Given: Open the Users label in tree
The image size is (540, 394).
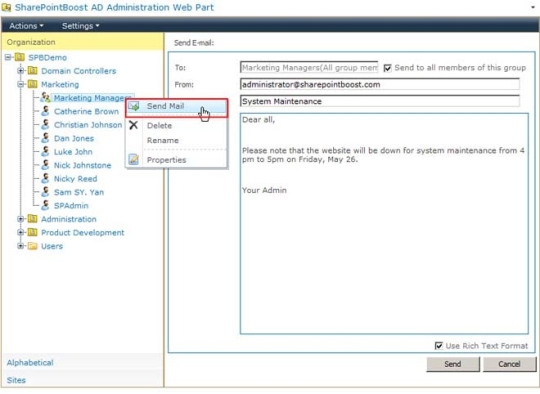Looking at the screenshot, I should pyautogui.click(x=52, y=246).
